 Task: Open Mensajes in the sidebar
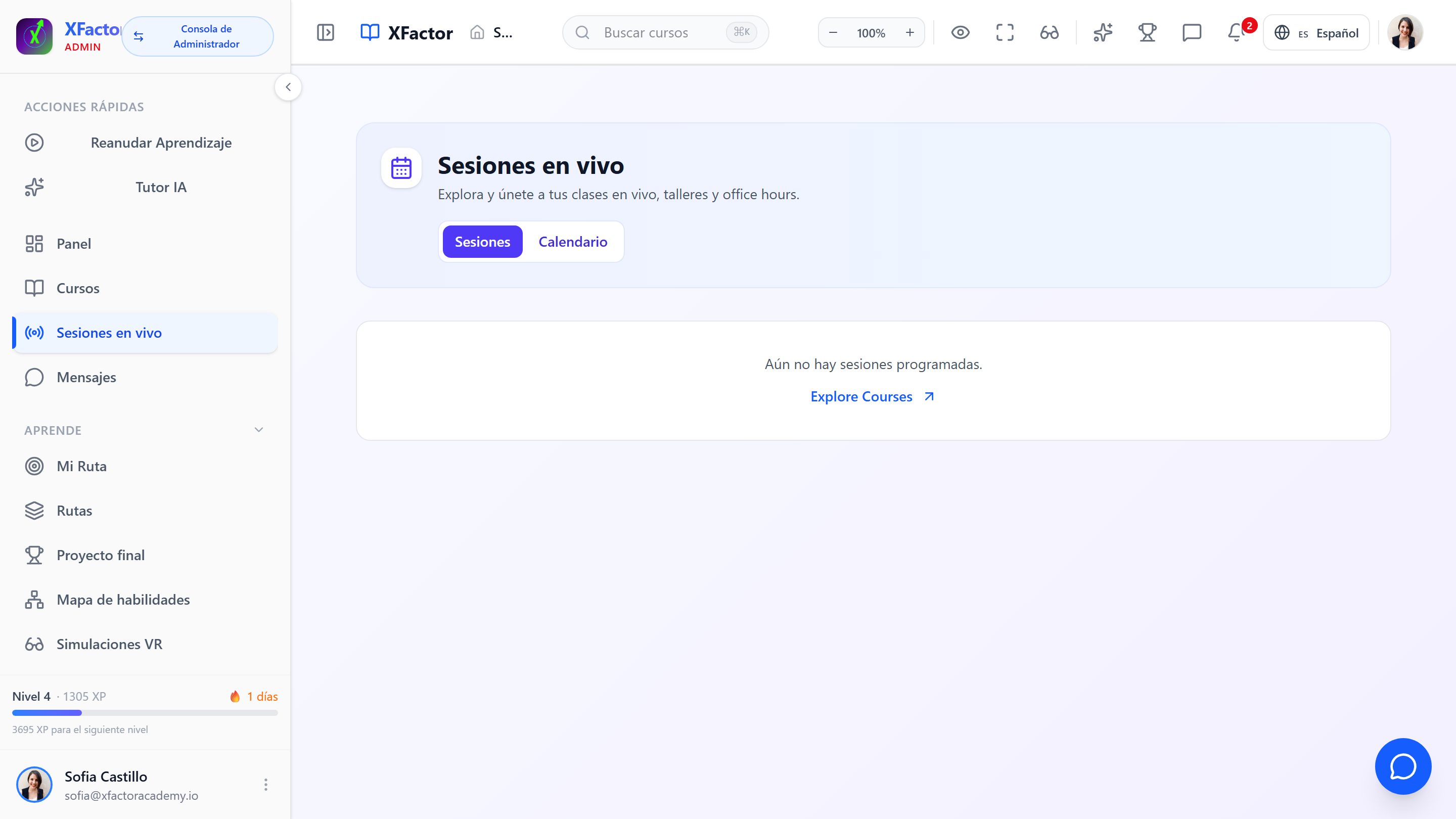[x=145, y=377]
